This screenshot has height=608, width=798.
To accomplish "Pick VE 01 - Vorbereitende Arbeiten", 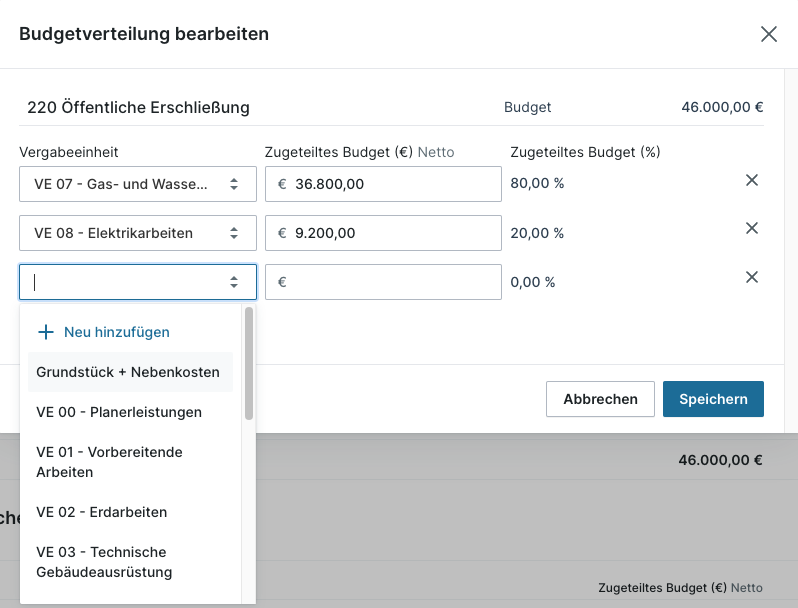I will click(110, 462).
